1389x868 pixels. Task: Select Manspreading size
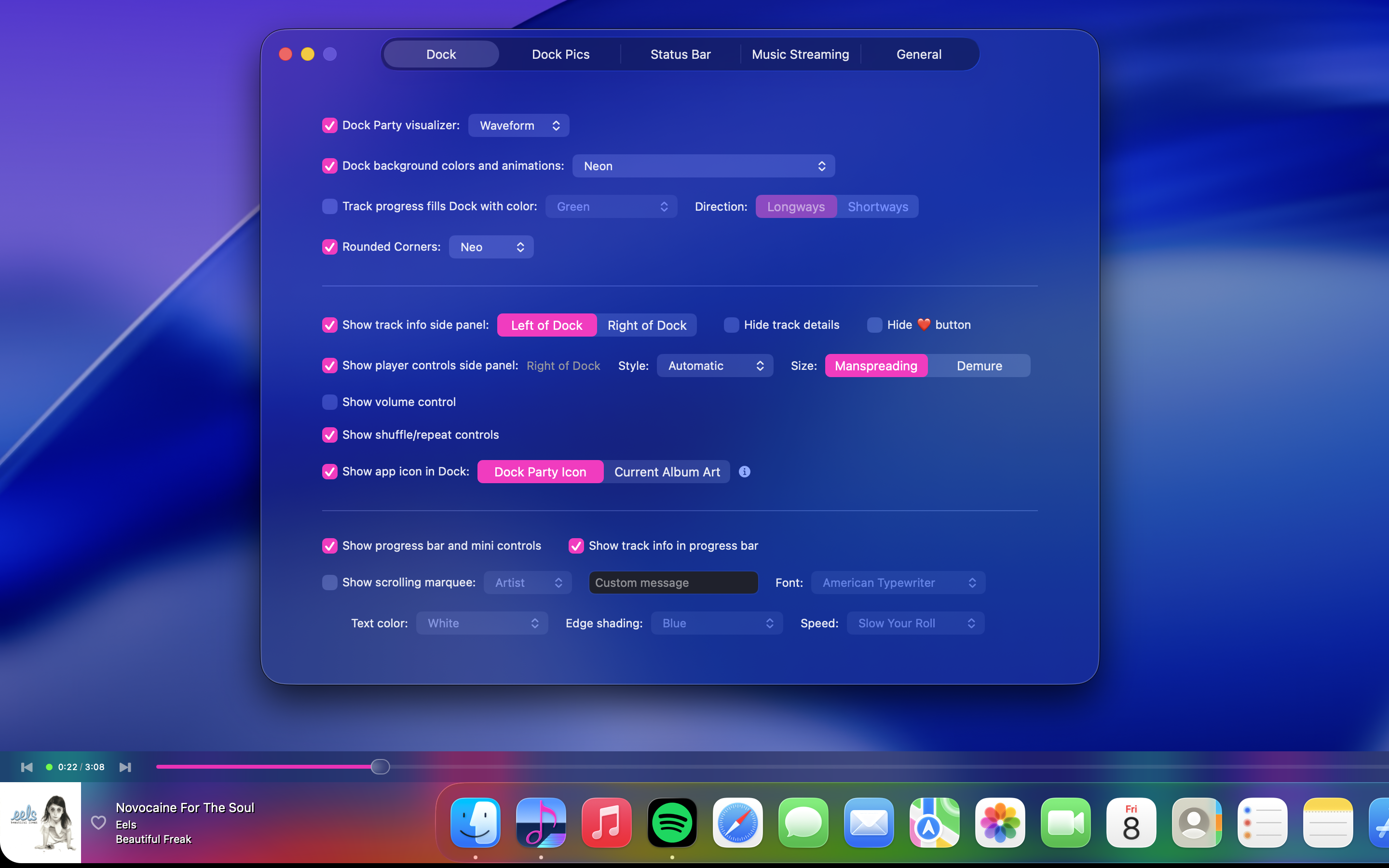[876, 366]
